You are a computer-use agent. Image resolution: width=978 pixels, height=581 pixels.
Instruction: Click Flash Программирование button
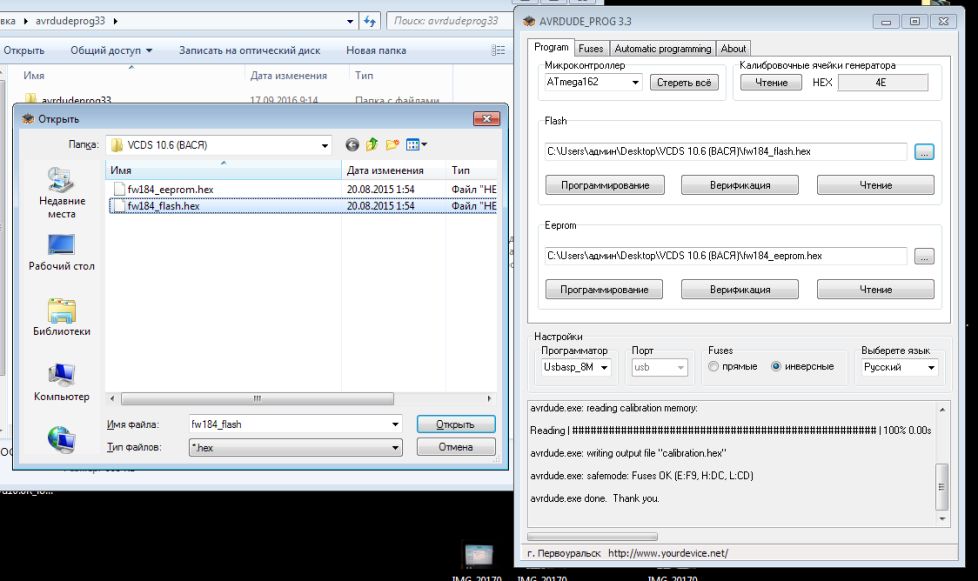click(605, 185)
